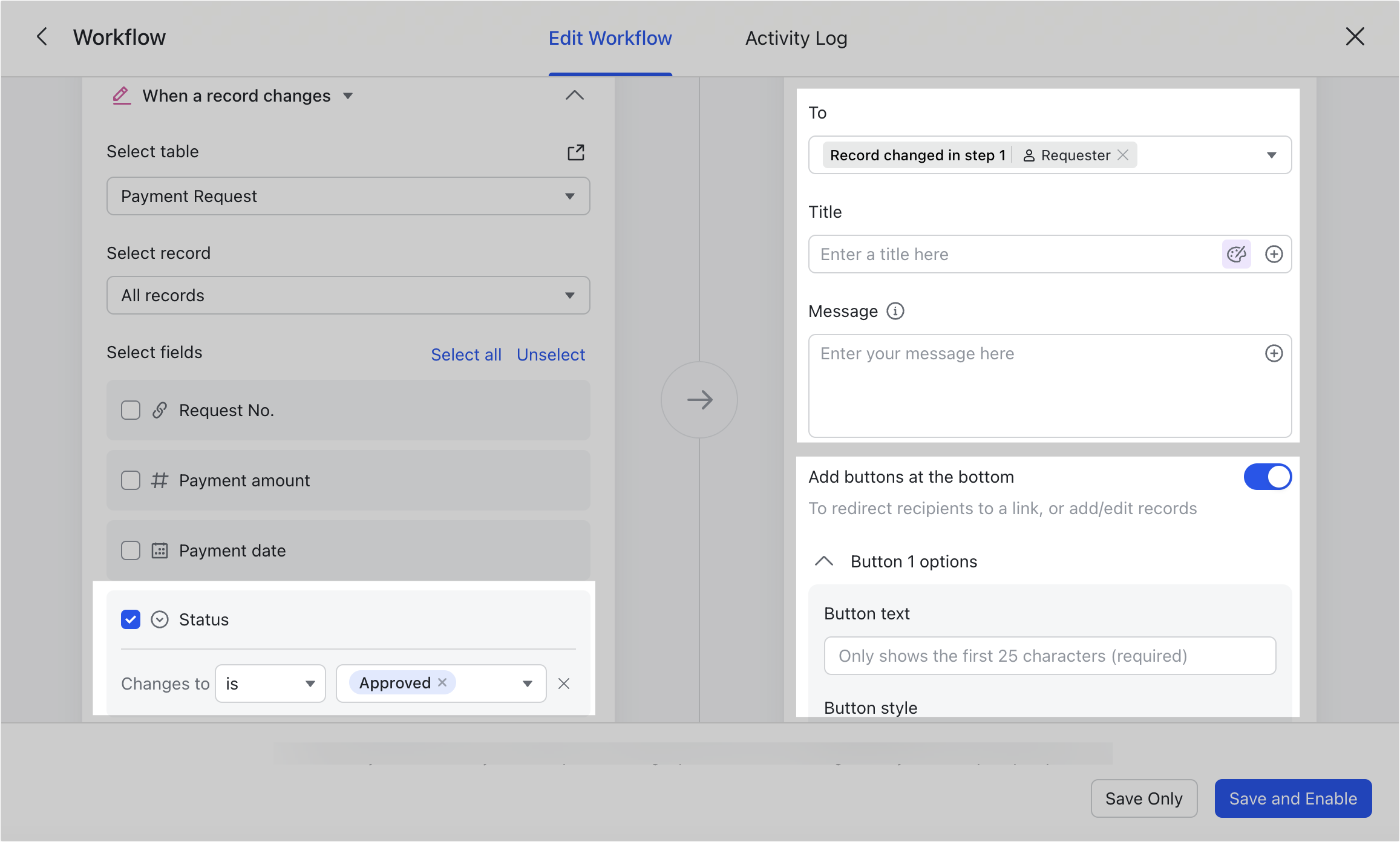Click the Save Only button
Viewport: 1400px width, 842px height.
pos(1144,798)
